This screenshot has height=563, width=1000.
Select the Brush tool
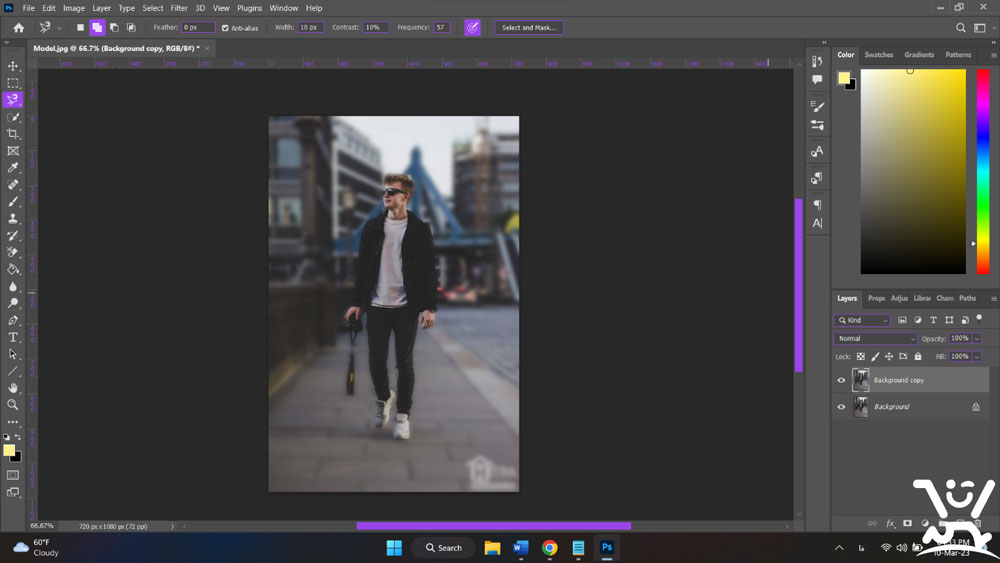(x=13, y=201)
